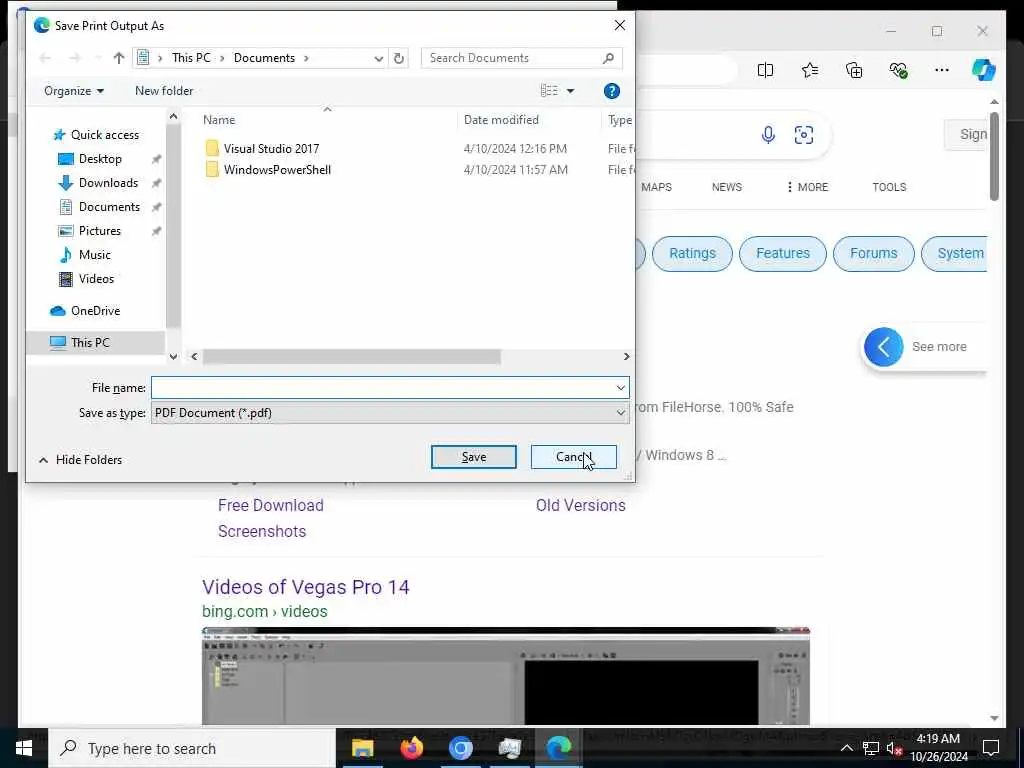
Task: Expand the File name history dropdown
Action: [x=620, y=388]
